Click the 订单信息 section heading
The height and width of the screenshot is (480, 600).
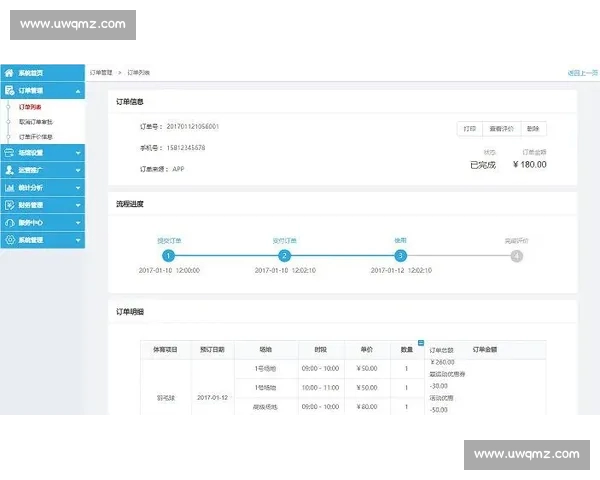coord(130,101)
